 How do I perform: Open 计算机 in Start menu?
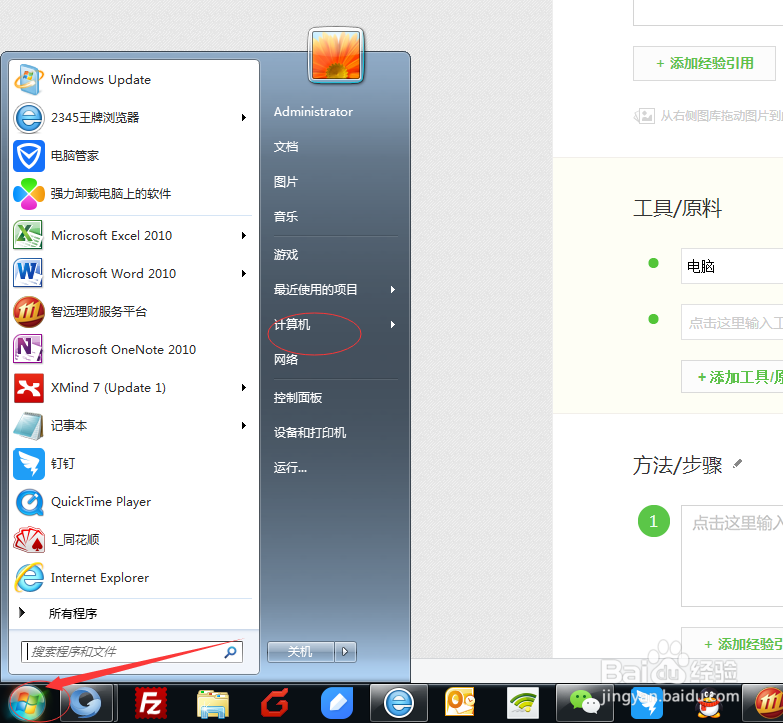click(x=292, y=325)
